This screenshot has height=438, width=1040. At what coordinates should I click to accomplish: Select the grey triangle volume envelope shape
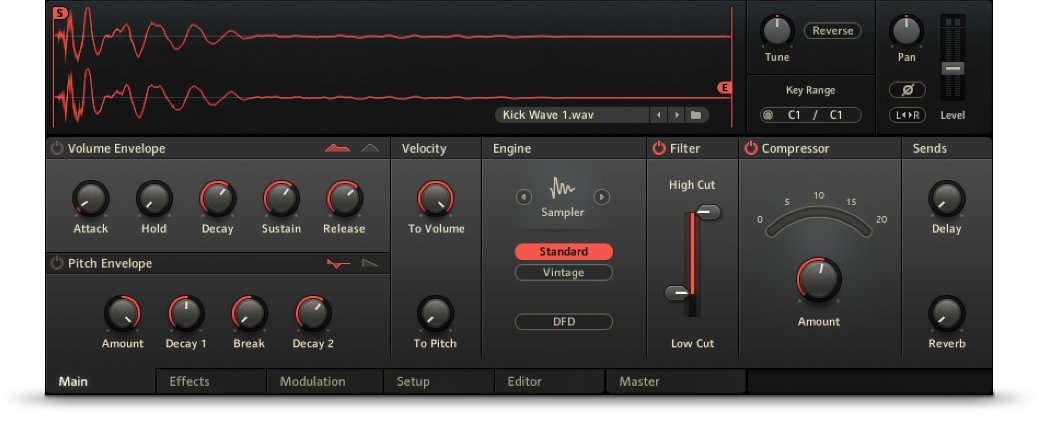coord(370,149)
